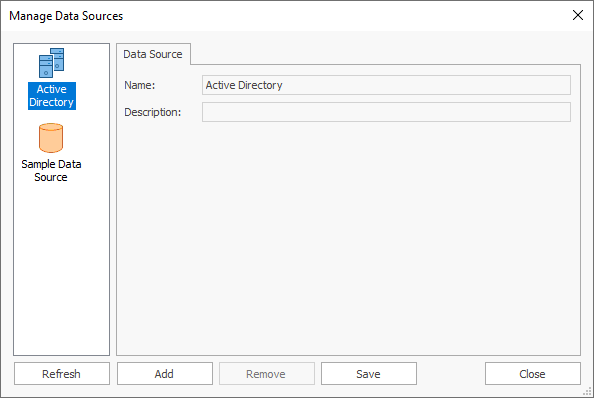Close the Manage Data Sources dialog via X
Viewport: 594px width, 398px height.
pyautogui.click(x=578, y=15)
